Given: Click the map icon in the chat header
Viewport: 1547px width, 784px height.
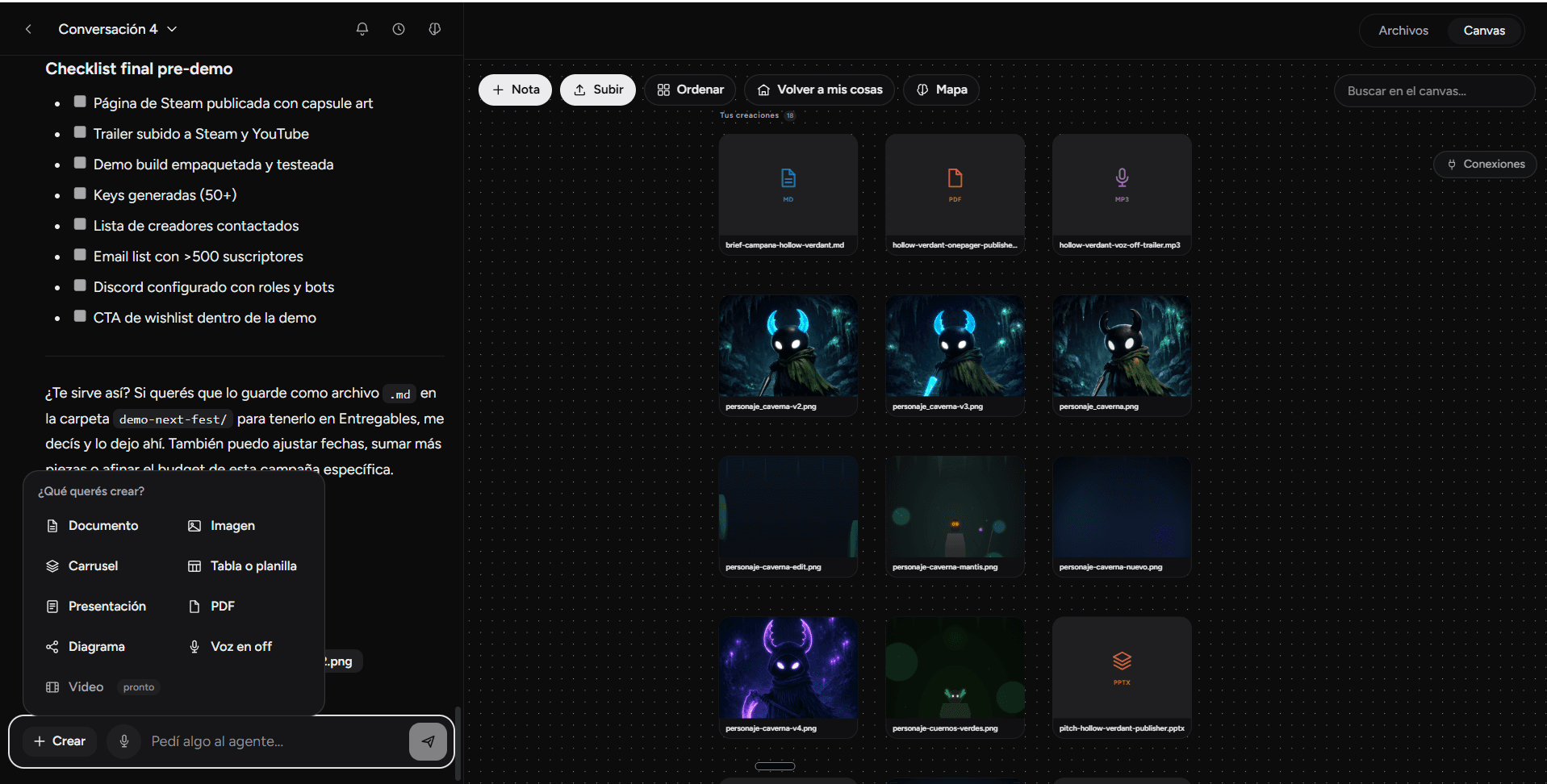Looking at the screenshot, I should [x=434, y=29].
